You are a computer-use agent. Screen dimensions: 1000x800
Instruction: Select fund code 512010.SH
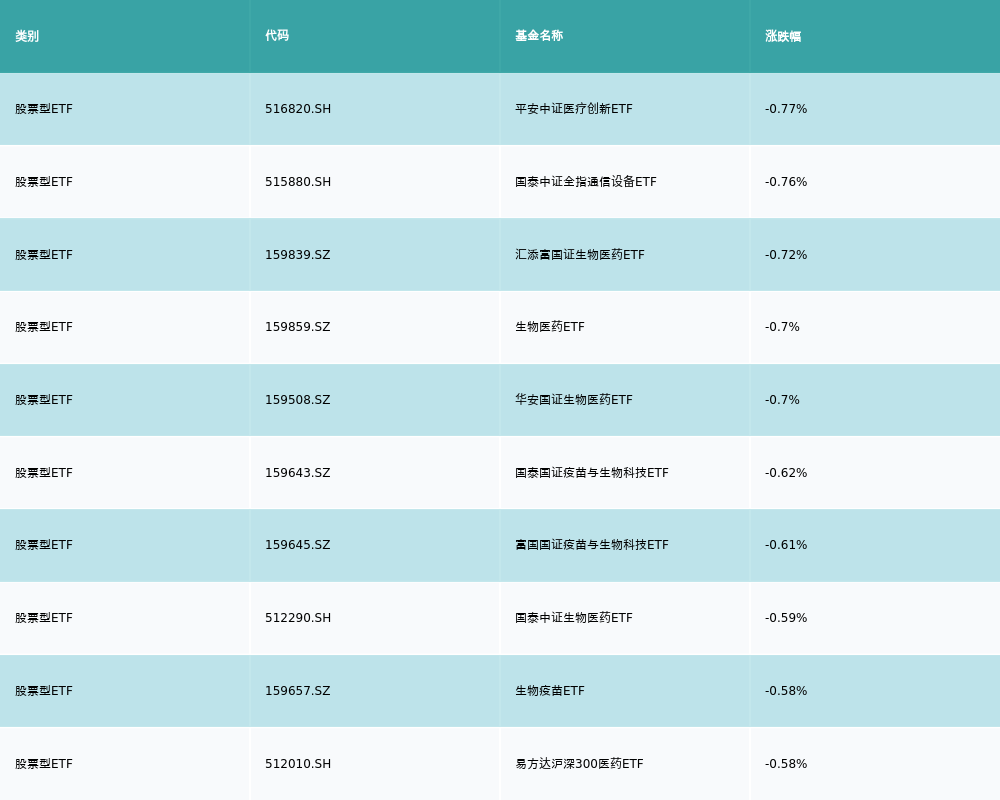click(298, 764)
